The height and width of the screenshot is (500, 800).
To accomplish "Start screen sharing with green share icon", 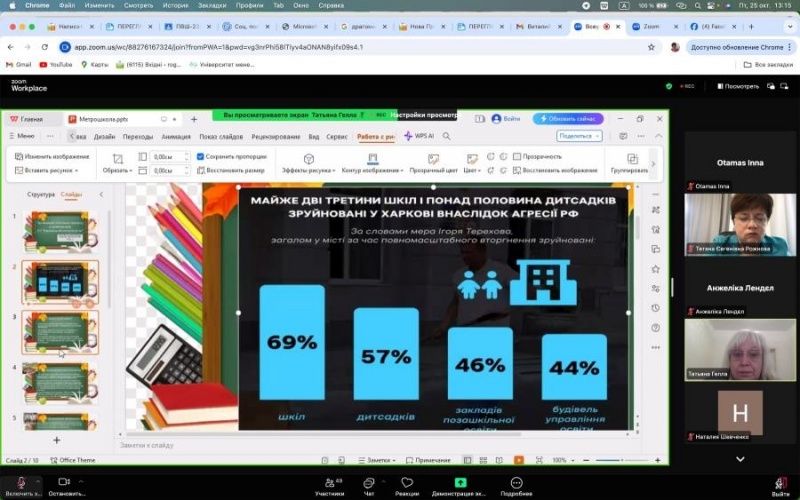I will pos(460,482).
